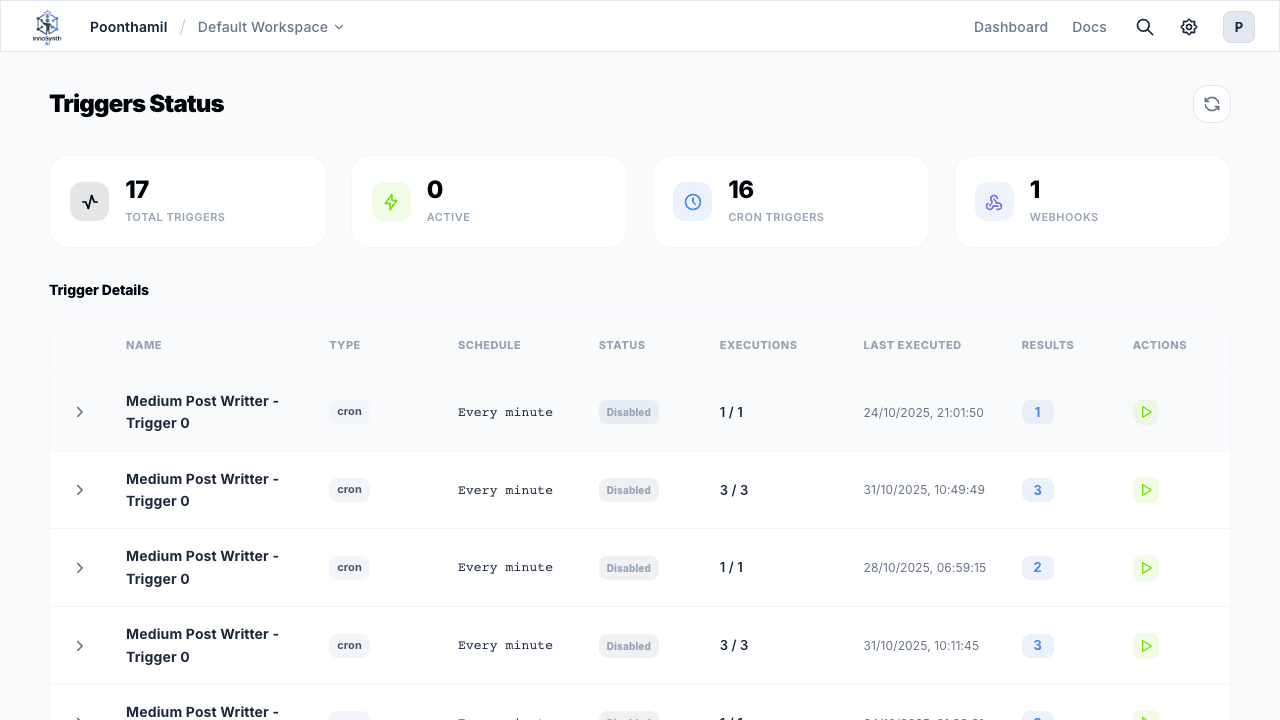Click the Total Triggers pulse icon
This screenshot has height=720, width=1280.
(x=90, y=201)
